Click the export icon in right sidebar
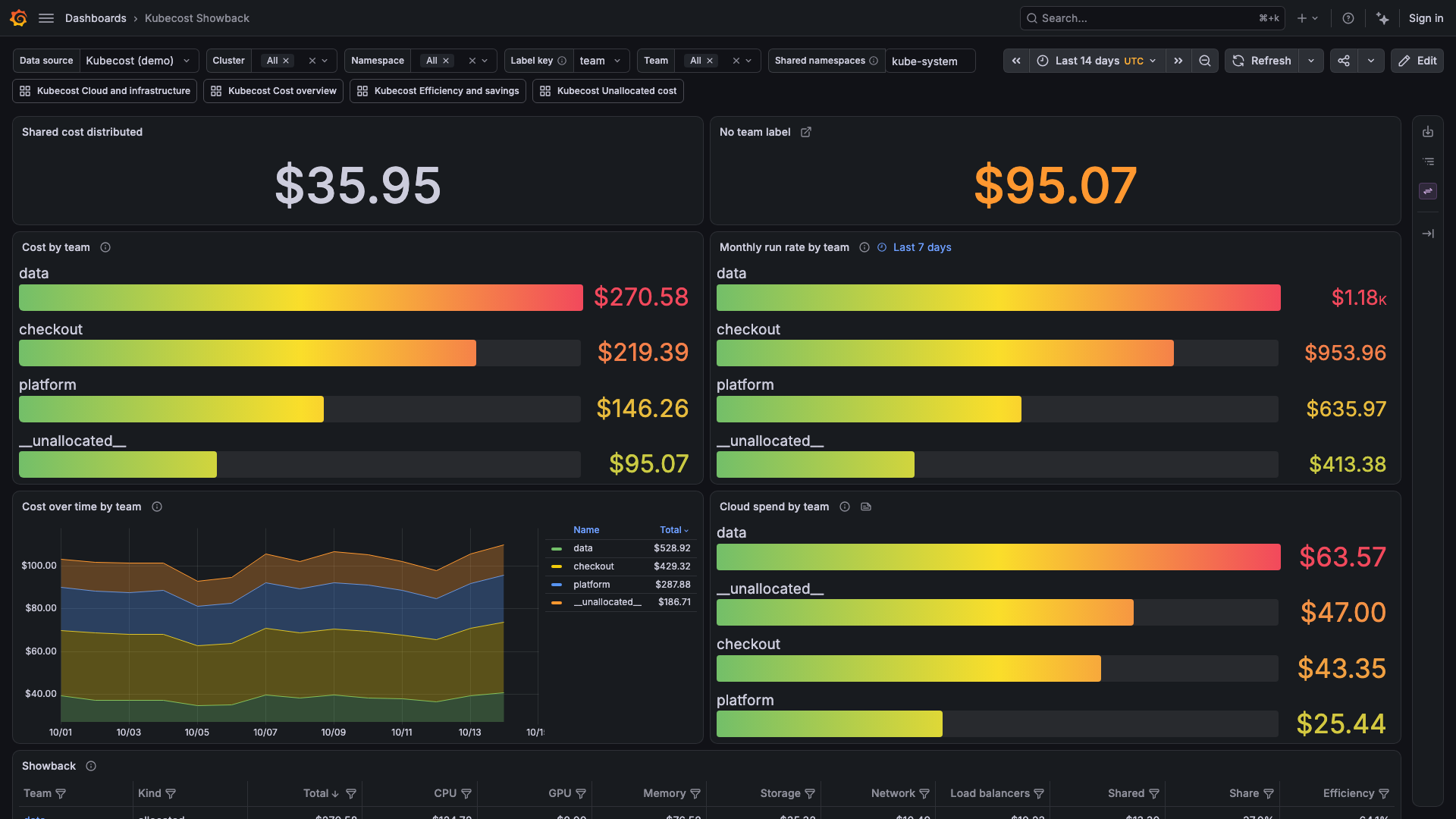Image resolution: width=1456 pixels, height=819 pixels. point(1428,132)
